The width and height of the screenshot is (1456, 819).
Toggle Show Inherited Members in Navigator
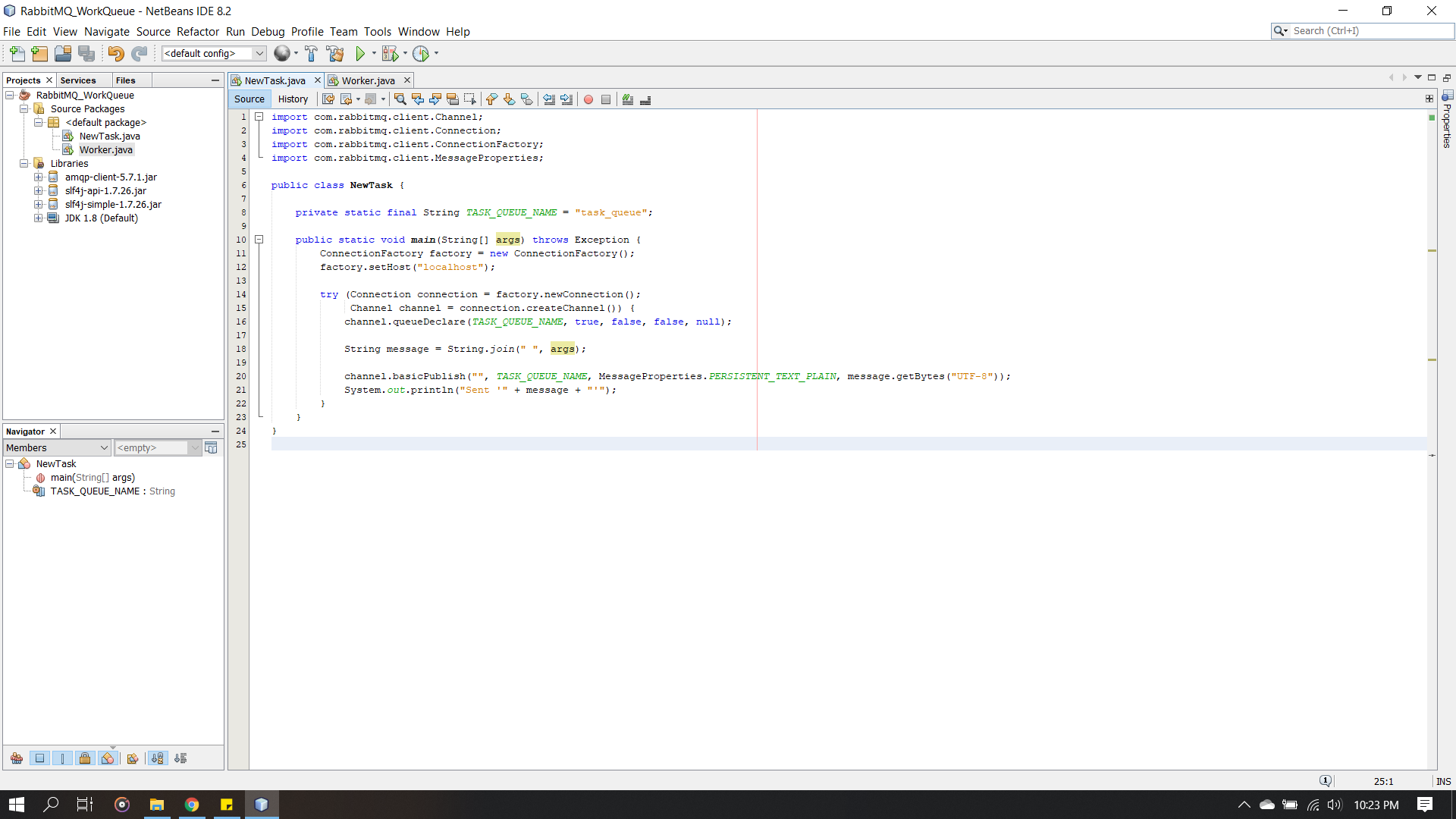tap(17, 758)
